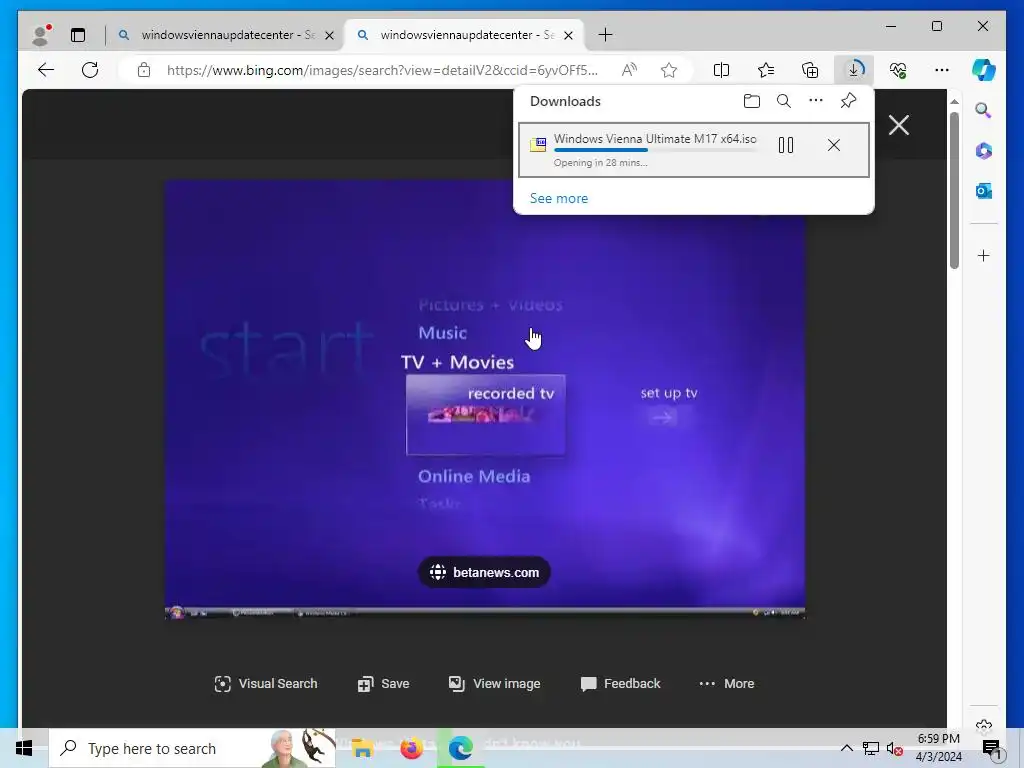Open the Edge profile icon
Viewport: 1024px width, 768px height.
pos(41,35)
